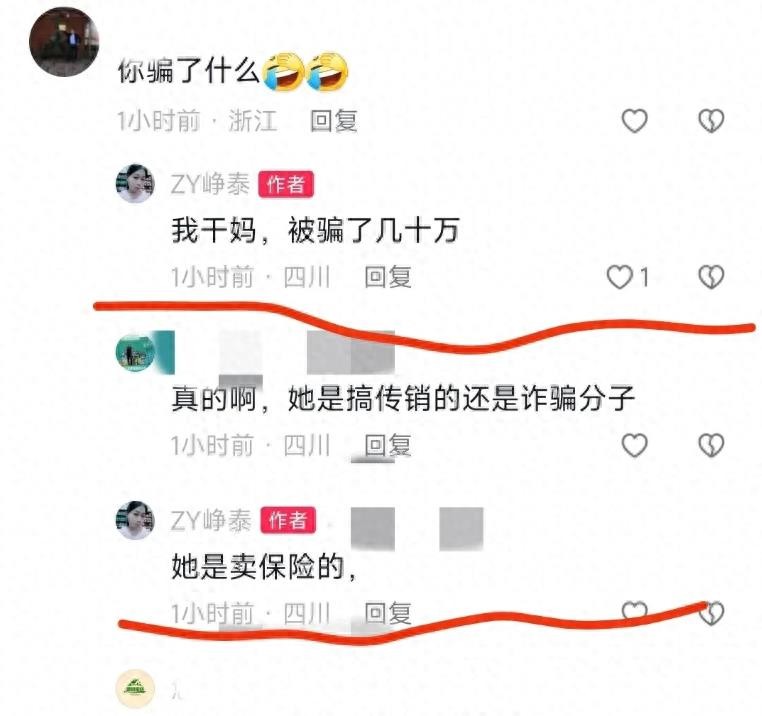Tap the 作者 badge on the second ZY峥泰 reply
Screen dimensions: 762x716
(x=288, y=521)
